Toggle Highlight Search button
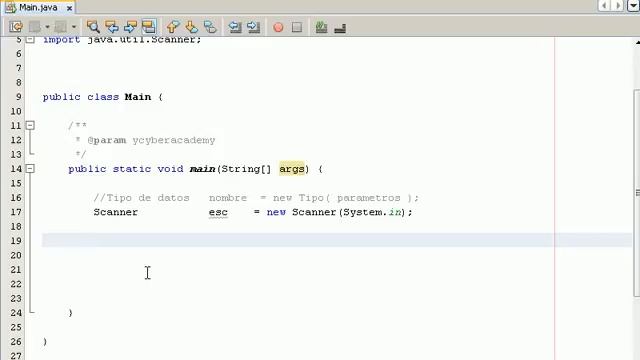The image size is (640, 360). [149, 27]
